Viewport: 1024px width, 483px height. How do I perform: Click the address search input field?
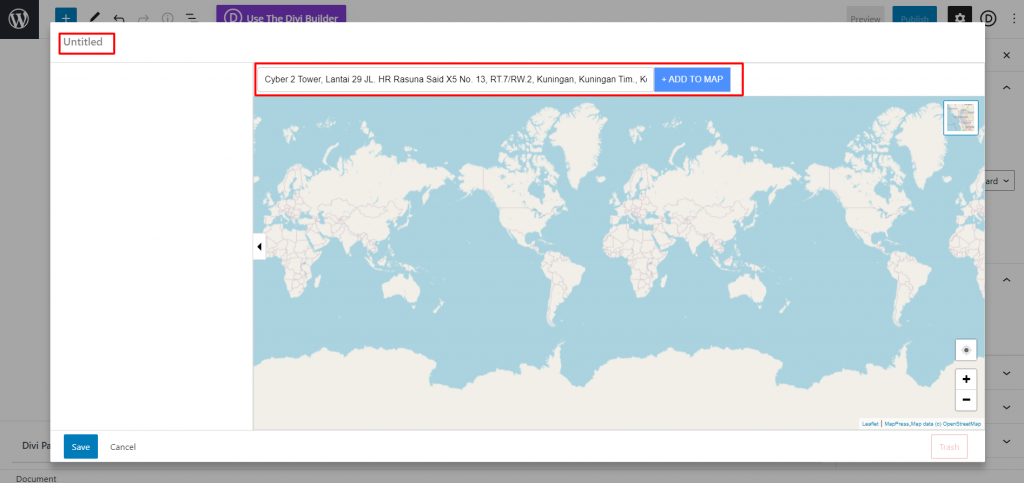tap(455, 79)
